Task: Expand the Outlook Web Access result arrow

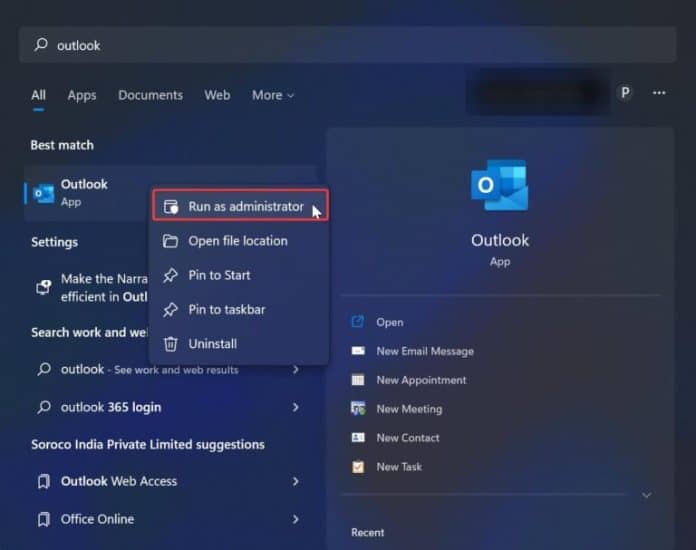Action: [x=295, y=481]
